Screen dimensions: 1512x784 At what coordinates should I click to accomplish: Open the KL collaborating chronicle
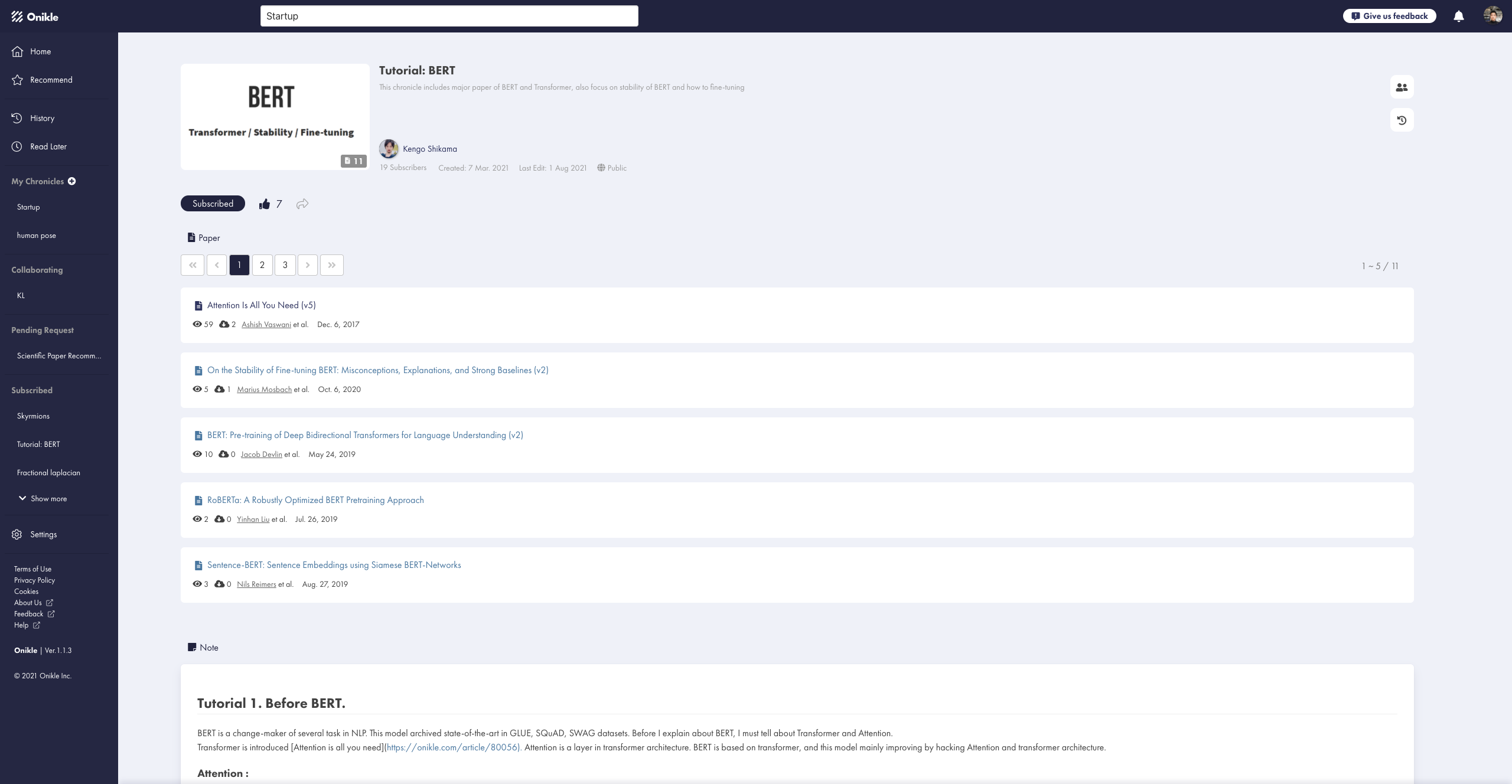point(21,295)
